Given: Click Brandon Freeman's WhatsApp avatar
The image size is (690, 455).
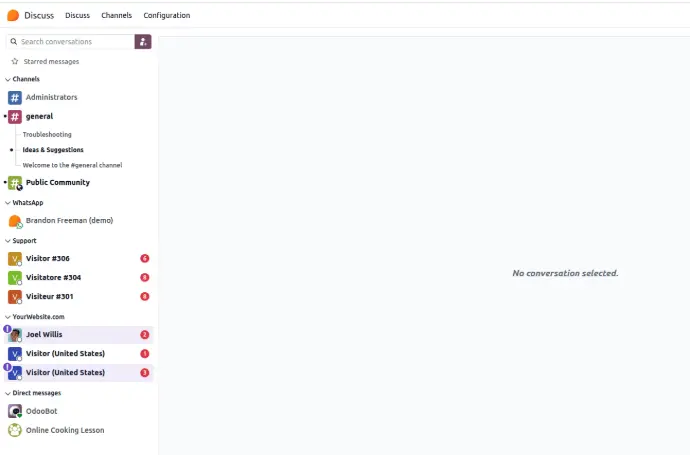Looking at the screenshot, I should coord(15,221).
